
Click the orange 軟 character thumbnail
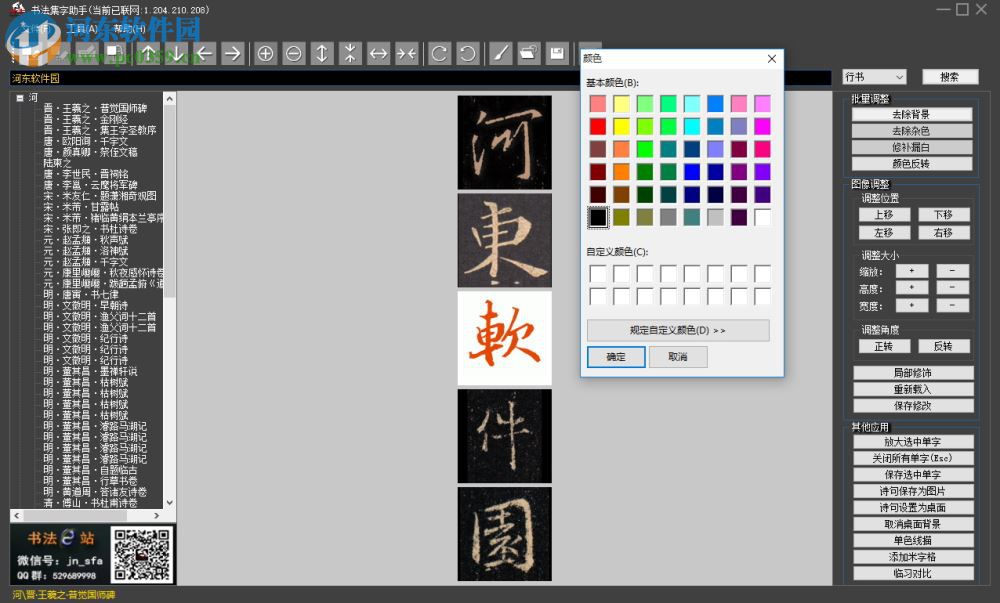(x=504, y=338)
